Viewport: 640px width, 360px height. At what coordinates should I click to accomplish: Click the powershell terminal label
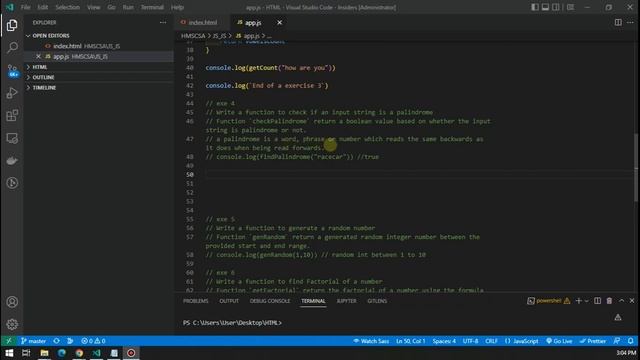[549, 301]
